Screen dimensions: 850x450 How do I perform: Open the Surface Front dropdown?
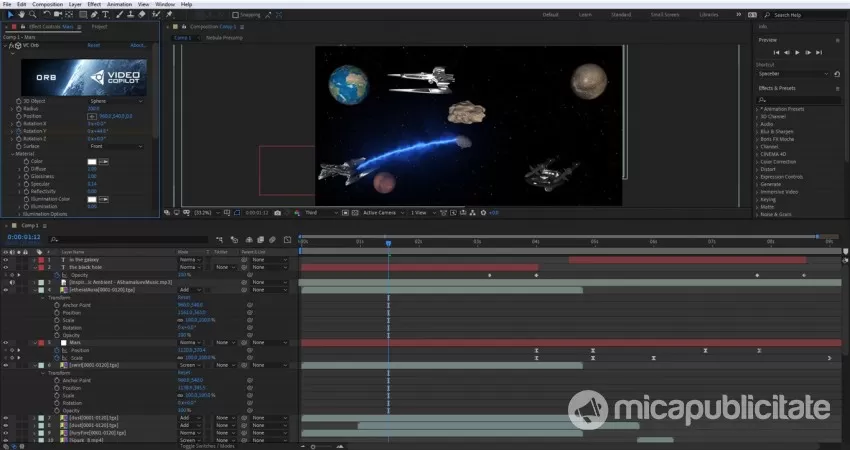pyautogui.click(x=116, y=146)
